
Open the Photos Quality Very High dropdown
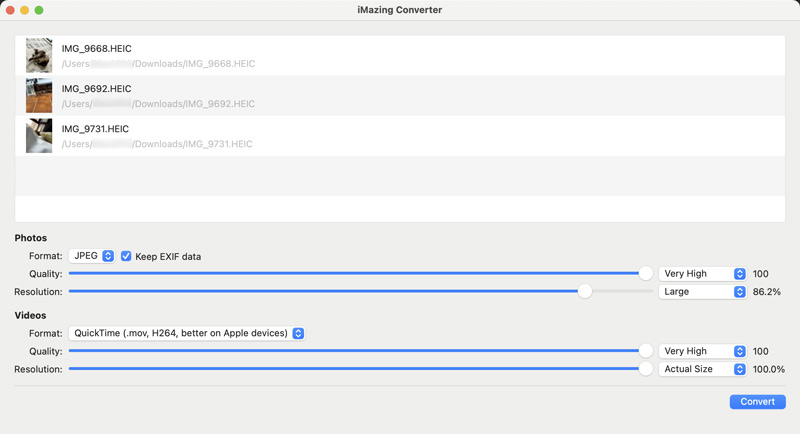pos(702,274)
